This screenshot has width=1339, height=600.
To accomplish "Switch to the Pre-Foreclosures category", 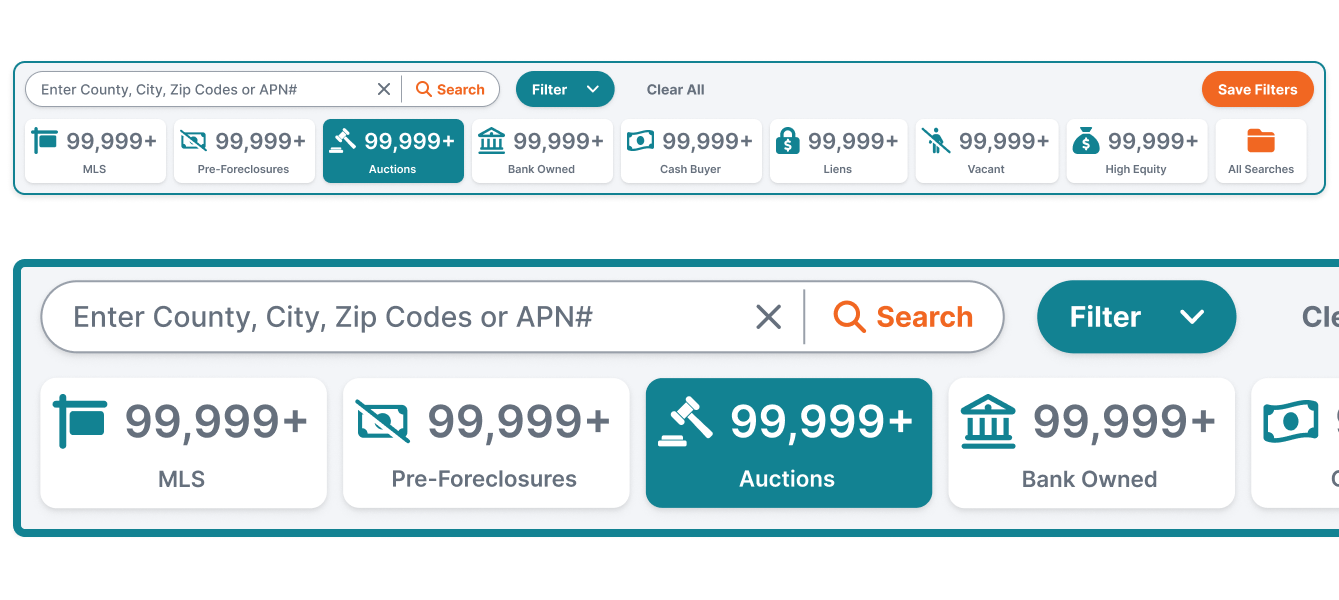I will (x=244, y=151).
